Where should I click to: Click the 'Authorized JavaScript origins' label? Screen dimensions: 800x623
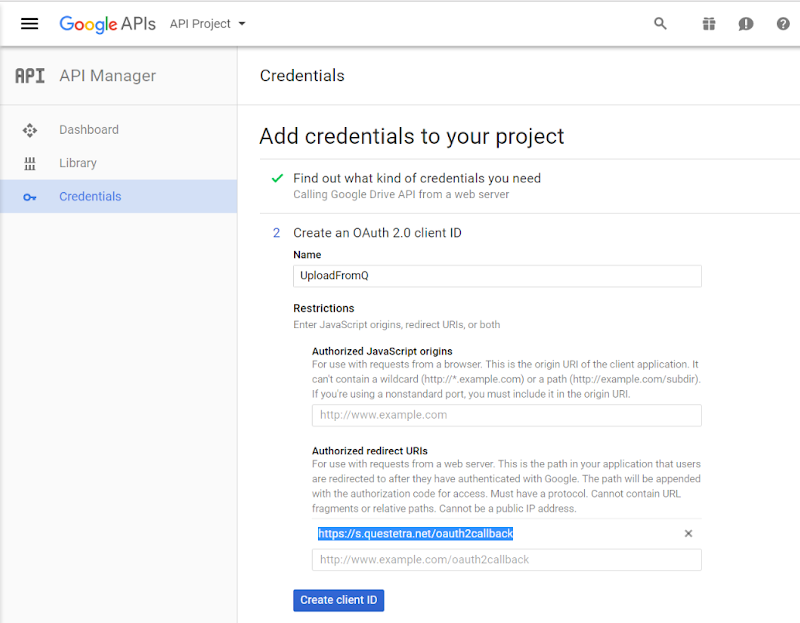pos(382,351)
